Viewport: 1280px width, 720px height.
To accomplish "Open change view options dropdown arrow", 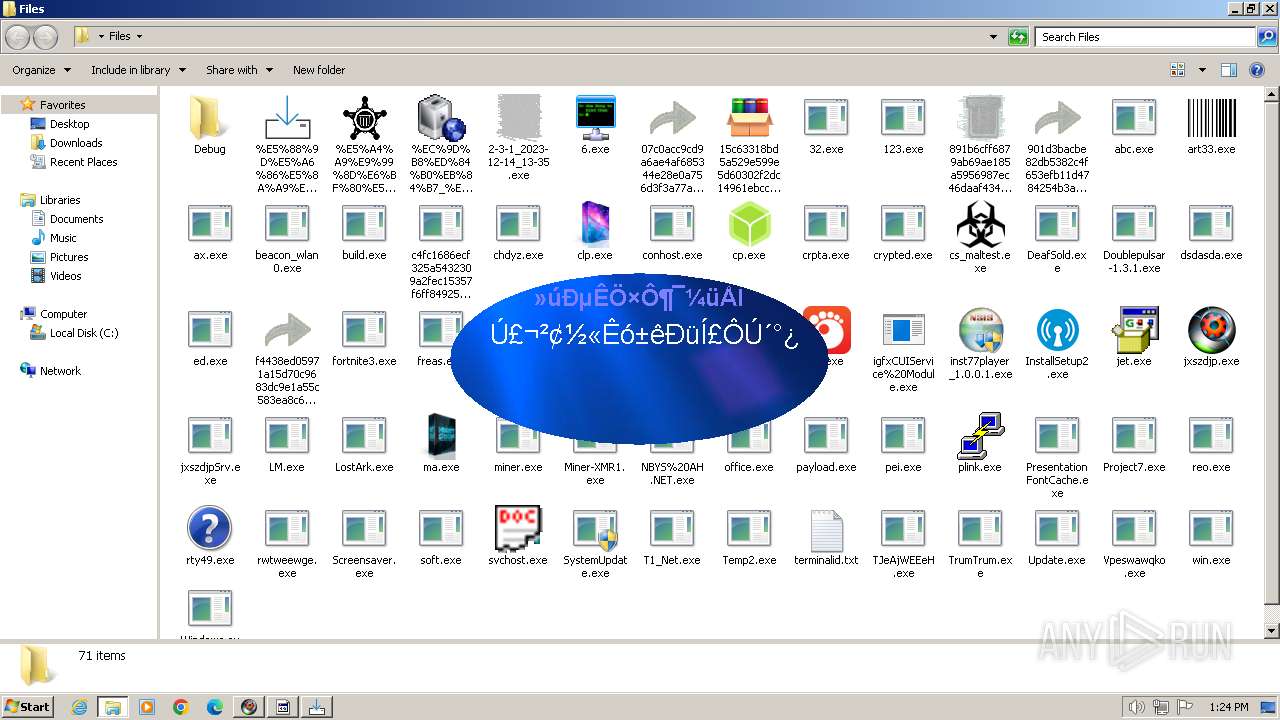I will 1202,70.
